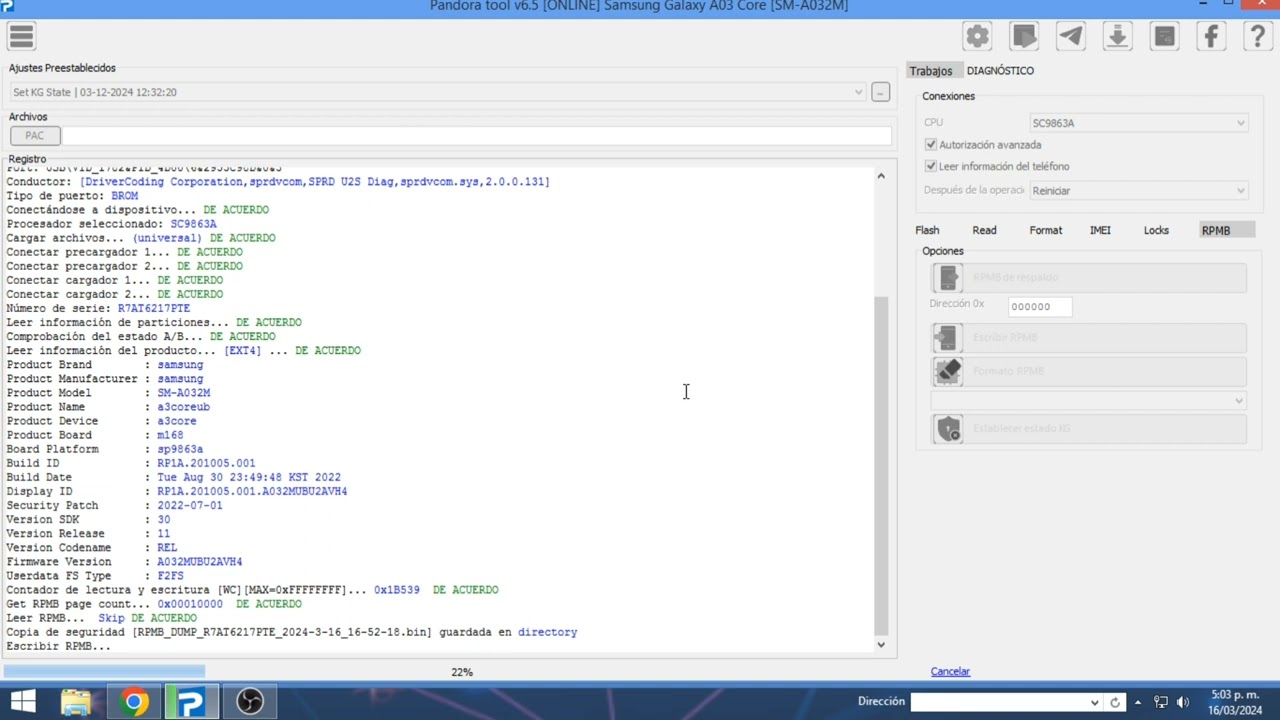Viewport: 1280px width, 720px height.
Task: Click the Dirección 0x input field
Action: click(x=1040, y=307)
